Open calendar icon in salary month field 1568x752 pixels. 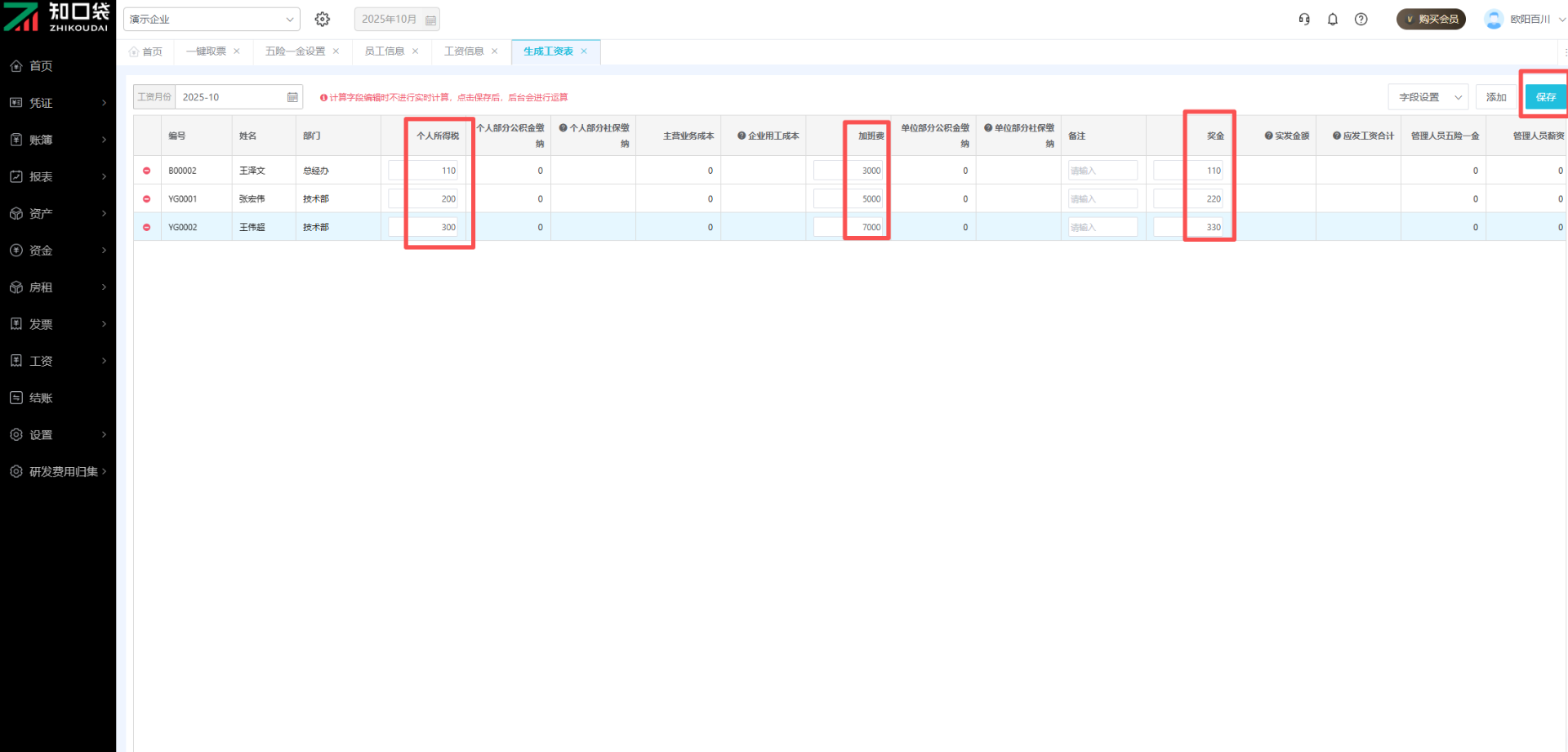pos(292,97)
